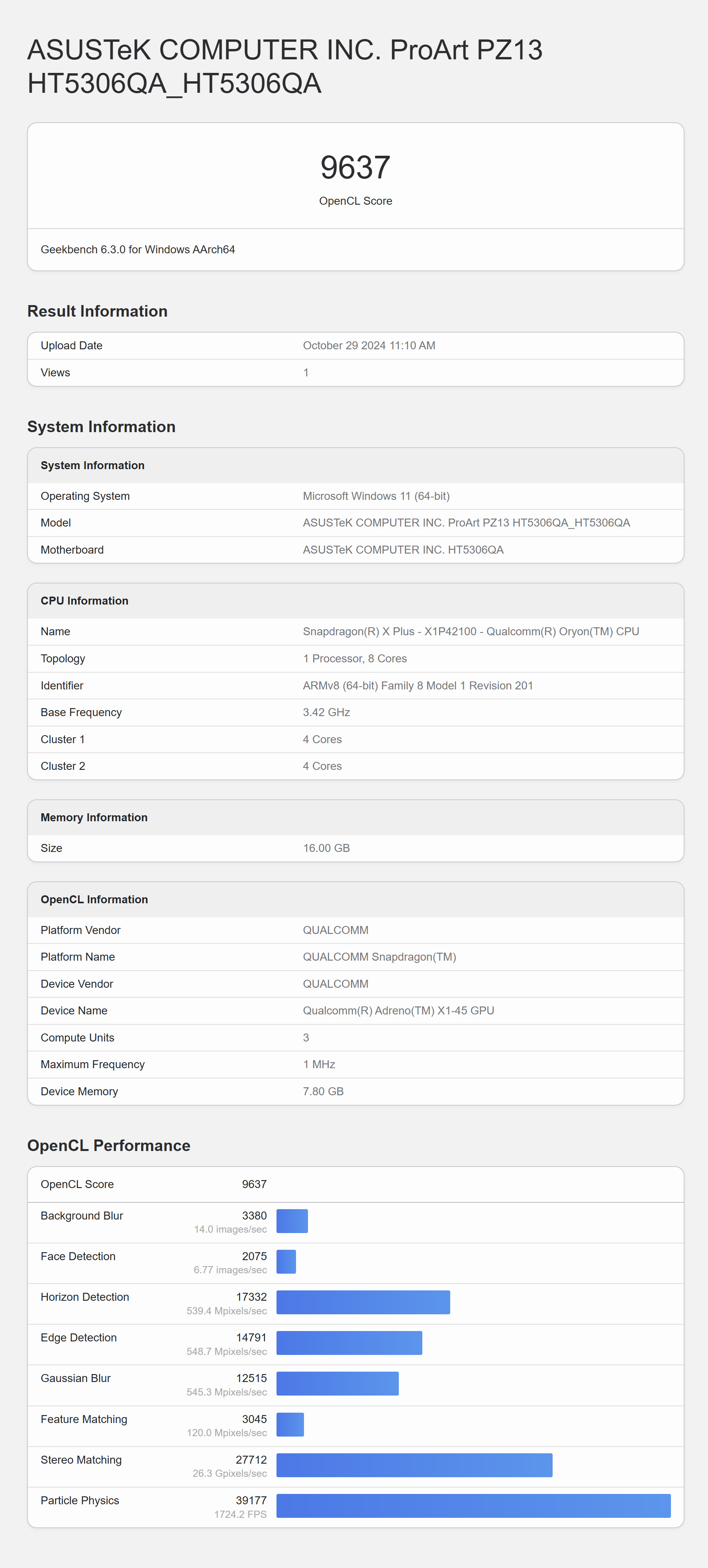708x1568 pixels.
Task: Click the Background Blur score bar
Action: pos(292,1221)
